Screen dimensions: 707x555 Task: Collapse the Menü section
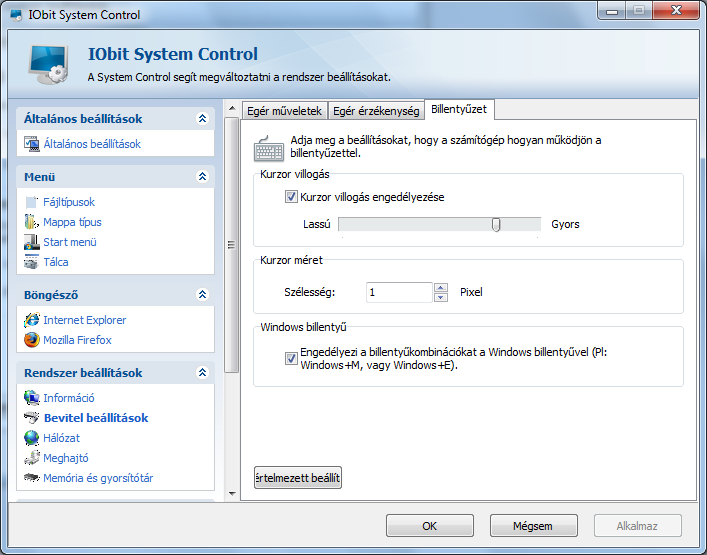click(x=202, y=176)
